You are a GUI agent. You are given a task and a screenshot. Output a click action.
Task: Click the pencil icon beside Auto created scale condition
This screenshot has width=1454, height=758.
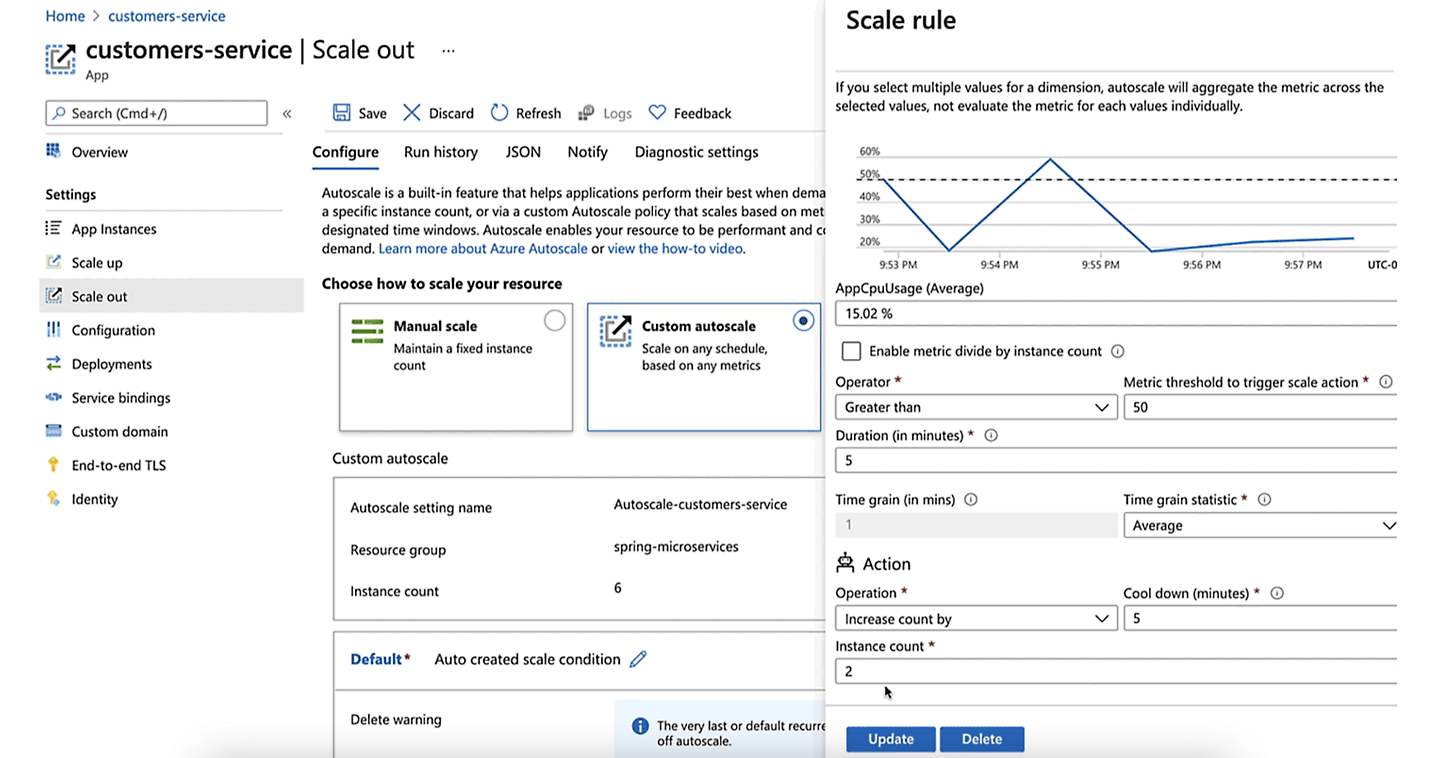click(x=638, y=659)
